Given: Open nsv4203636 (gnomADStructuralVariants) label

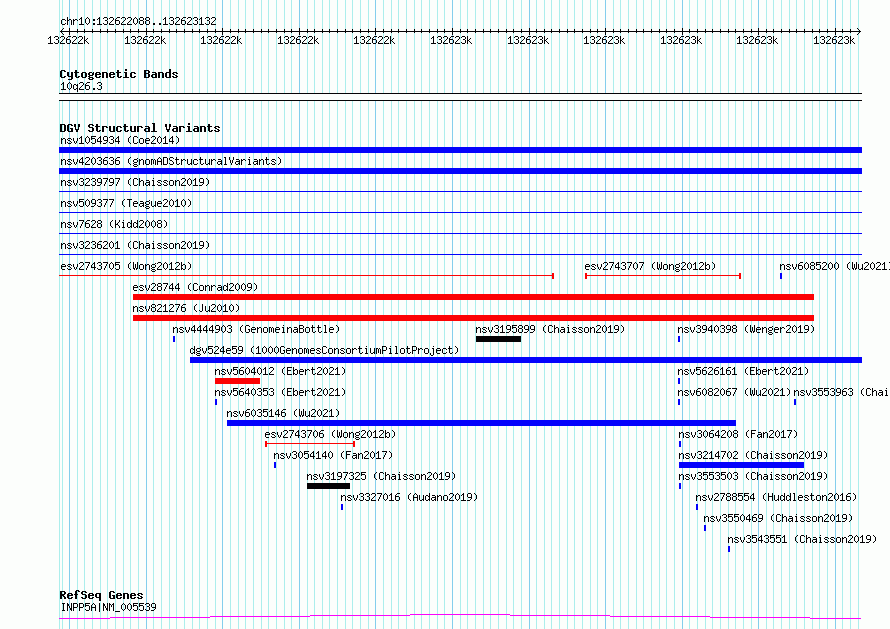Looking at the screenshot, I should (171, 161).
